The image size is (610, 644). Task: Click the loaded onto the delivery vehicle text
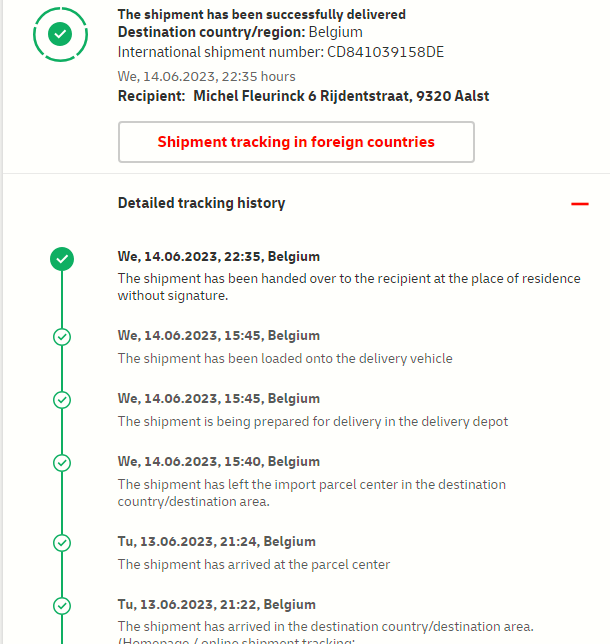point(285,358)
